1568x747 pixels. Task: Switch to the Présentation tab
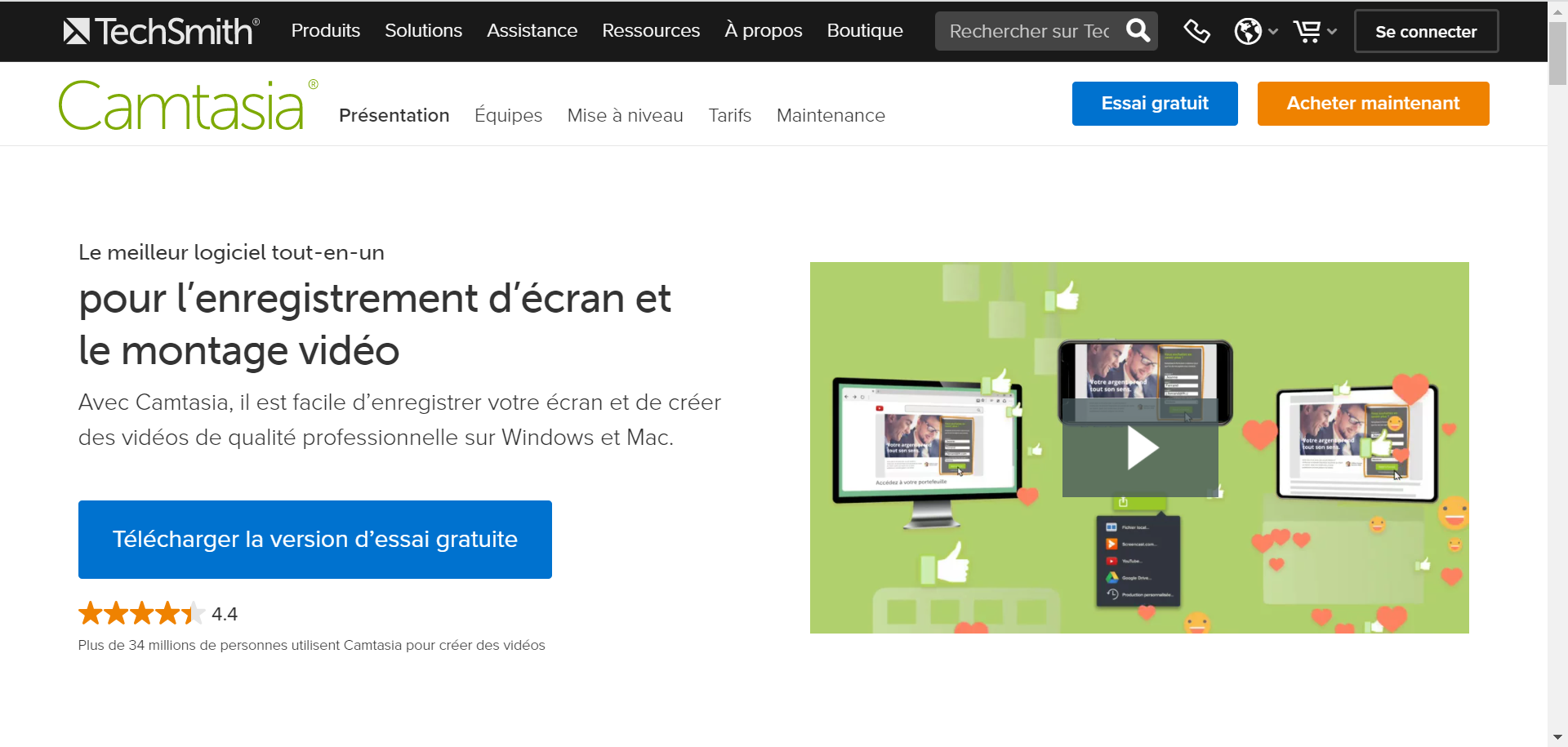[394, 115]
